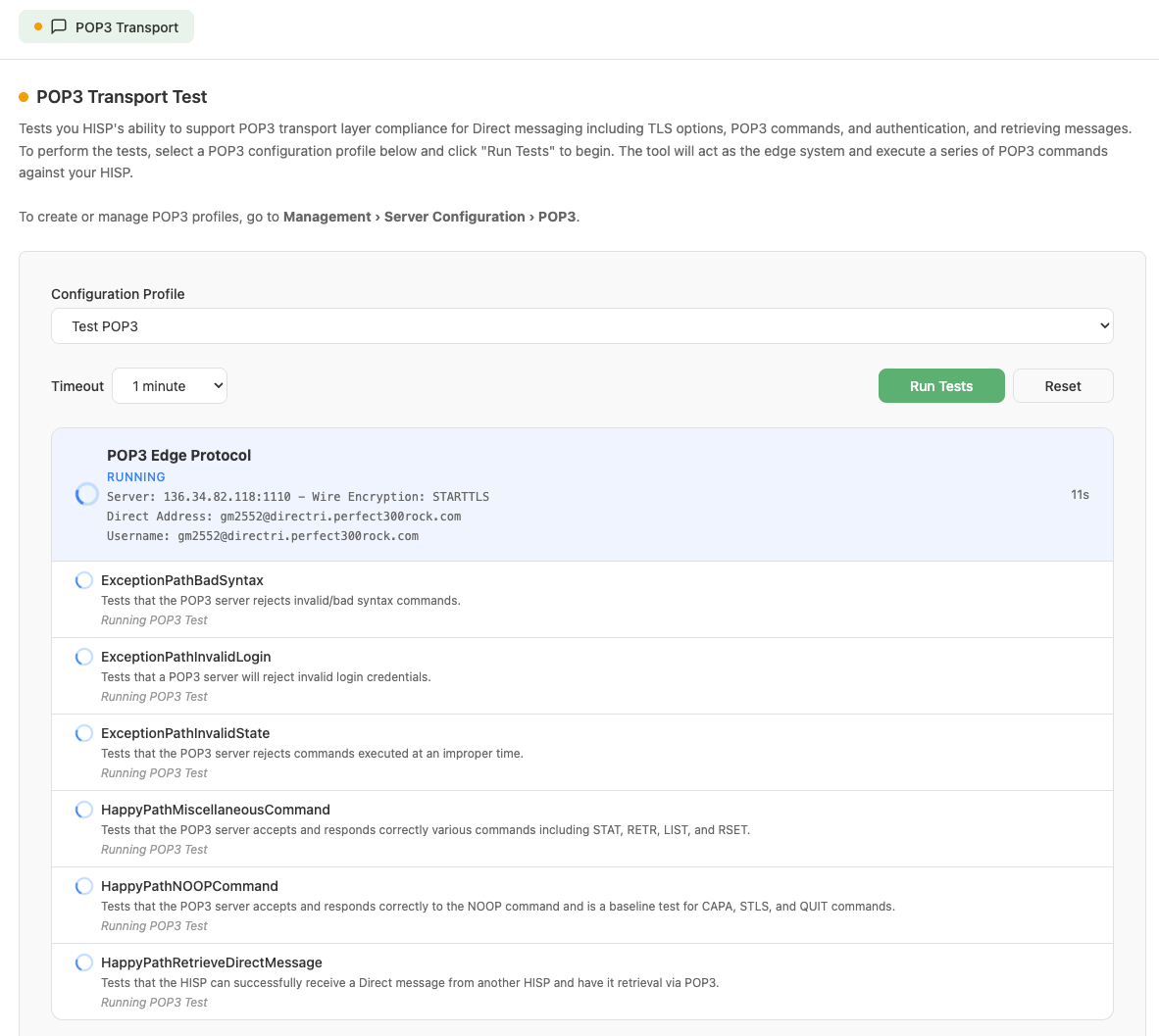The height and width of the screenshot is (1036, 1159).
Task: Click the Direct Address line
Action: pos(283,516)
